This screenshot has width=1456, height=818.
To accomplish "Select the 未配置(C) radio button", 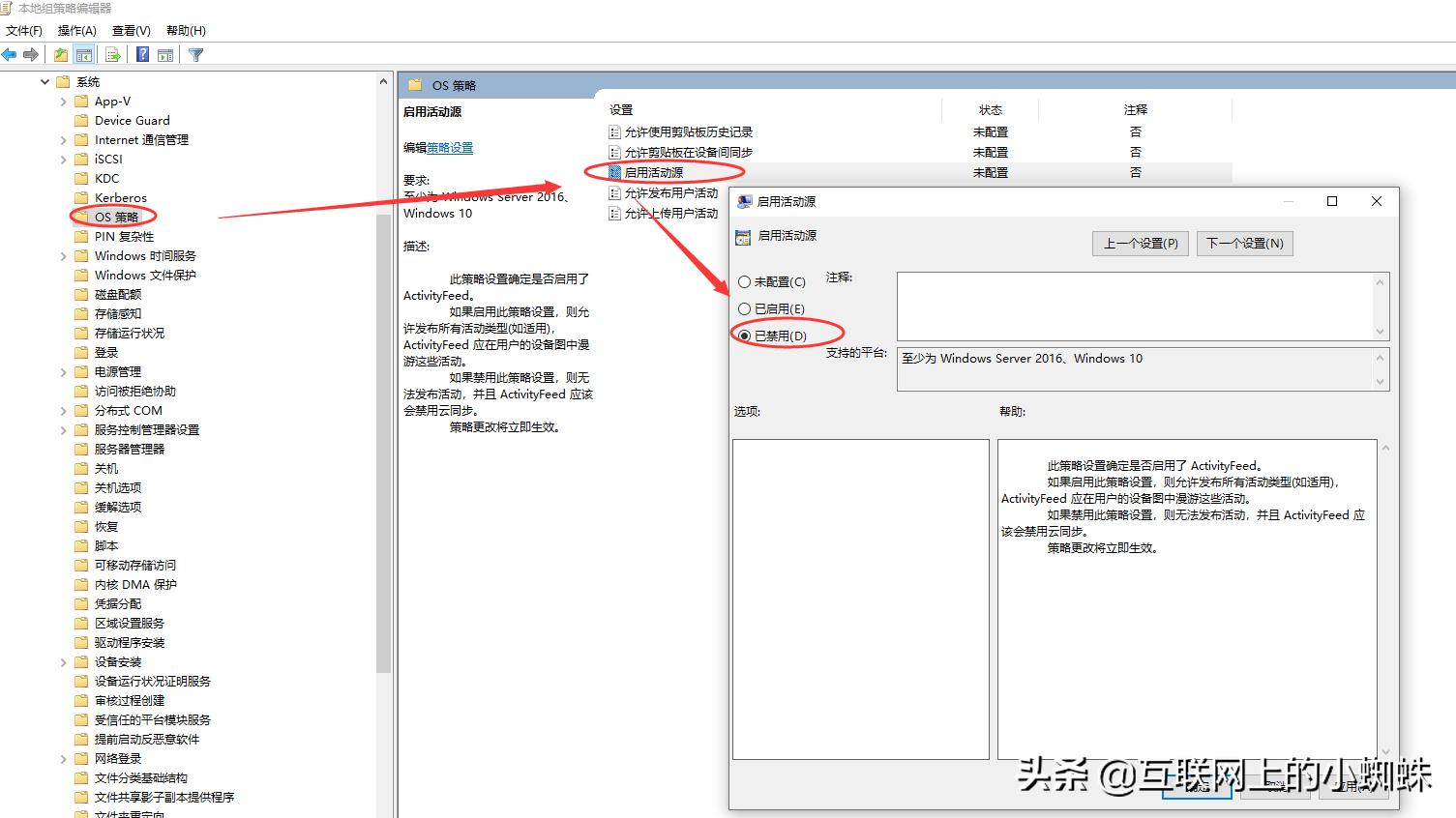I will point(743,281).
